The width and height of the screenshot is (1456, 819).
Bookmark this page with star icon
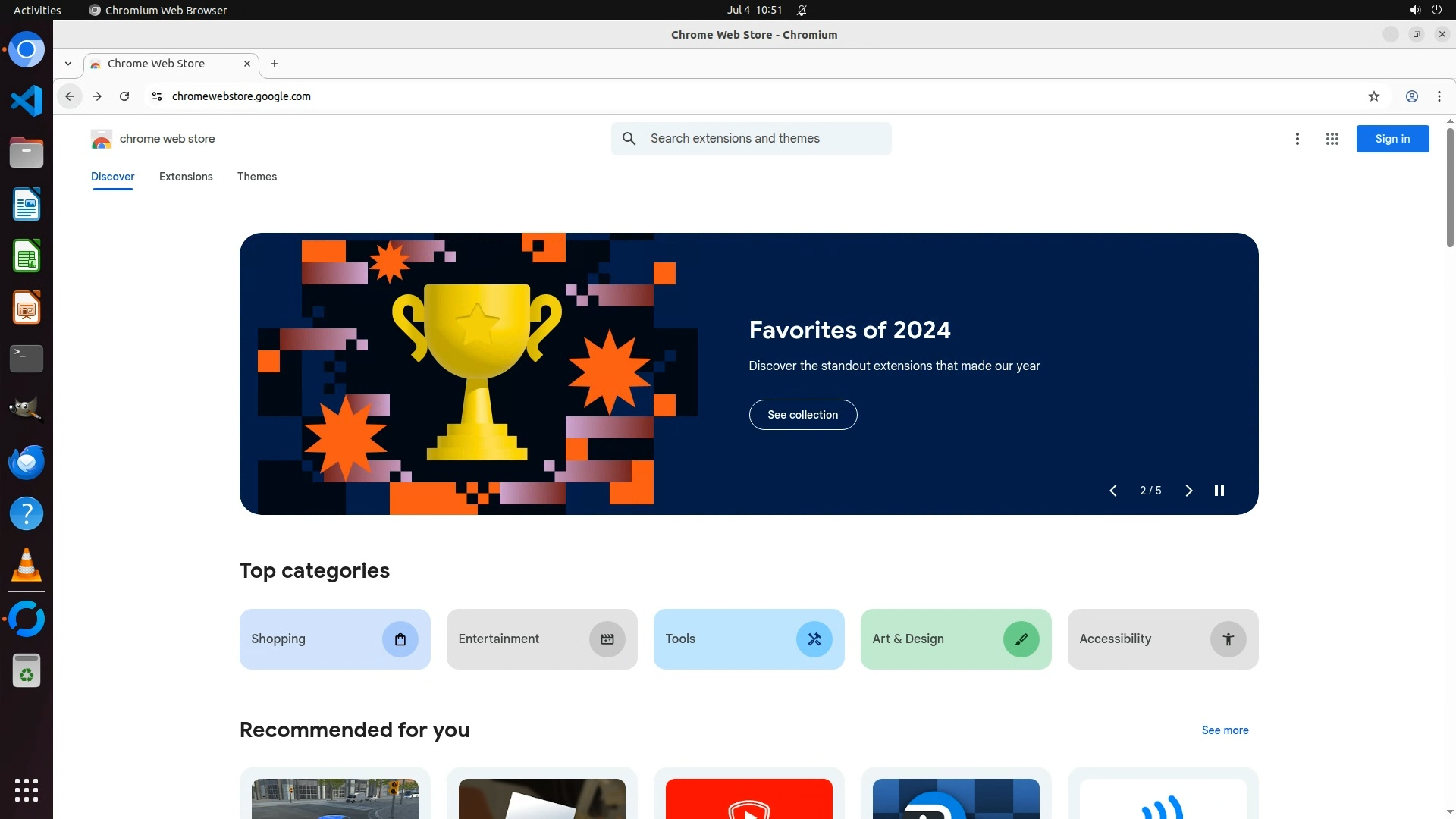pyautogui.click(x=1373, y=96)
